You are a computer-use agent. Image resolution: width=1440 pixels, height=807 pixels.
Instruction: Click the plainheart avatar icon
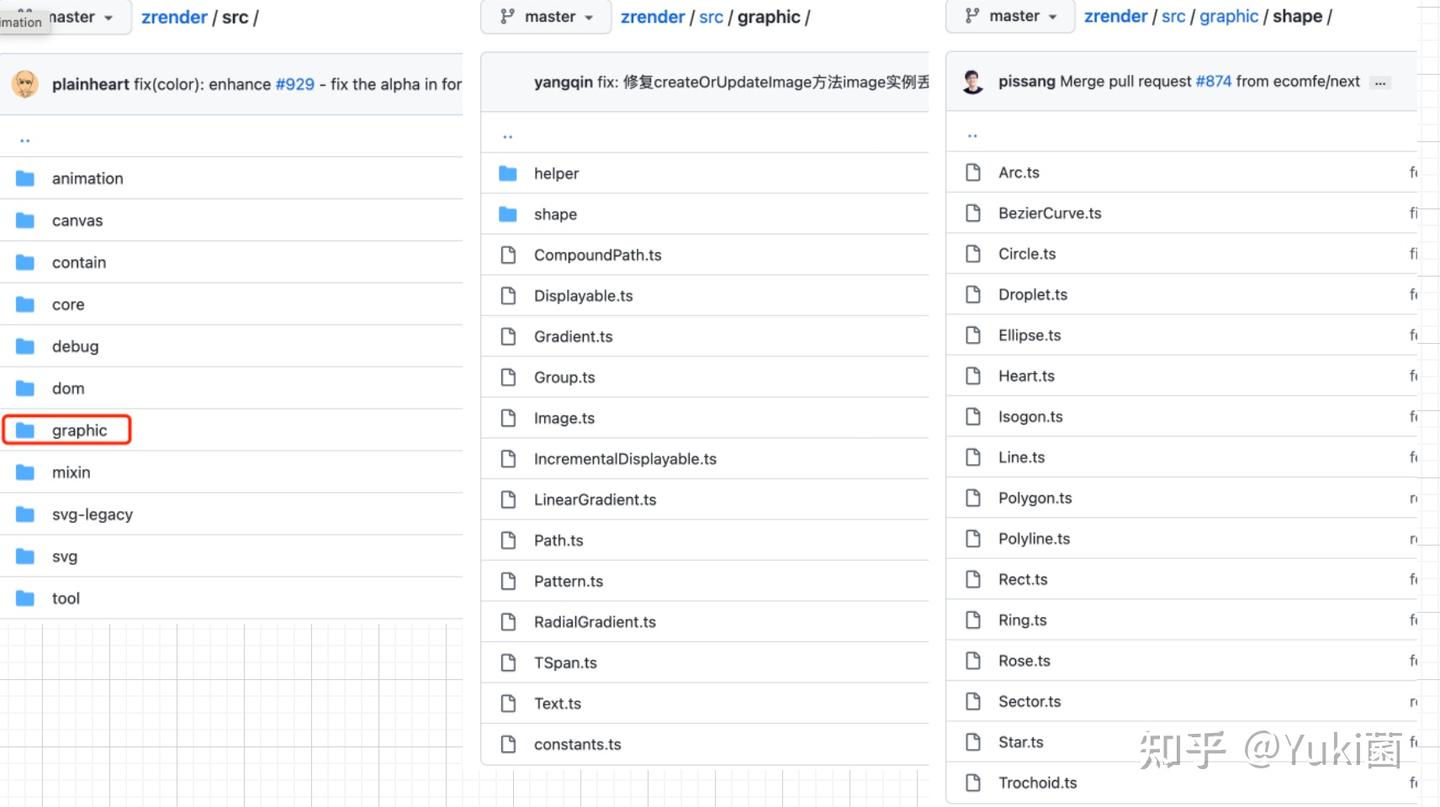click(x=25, y=84)
